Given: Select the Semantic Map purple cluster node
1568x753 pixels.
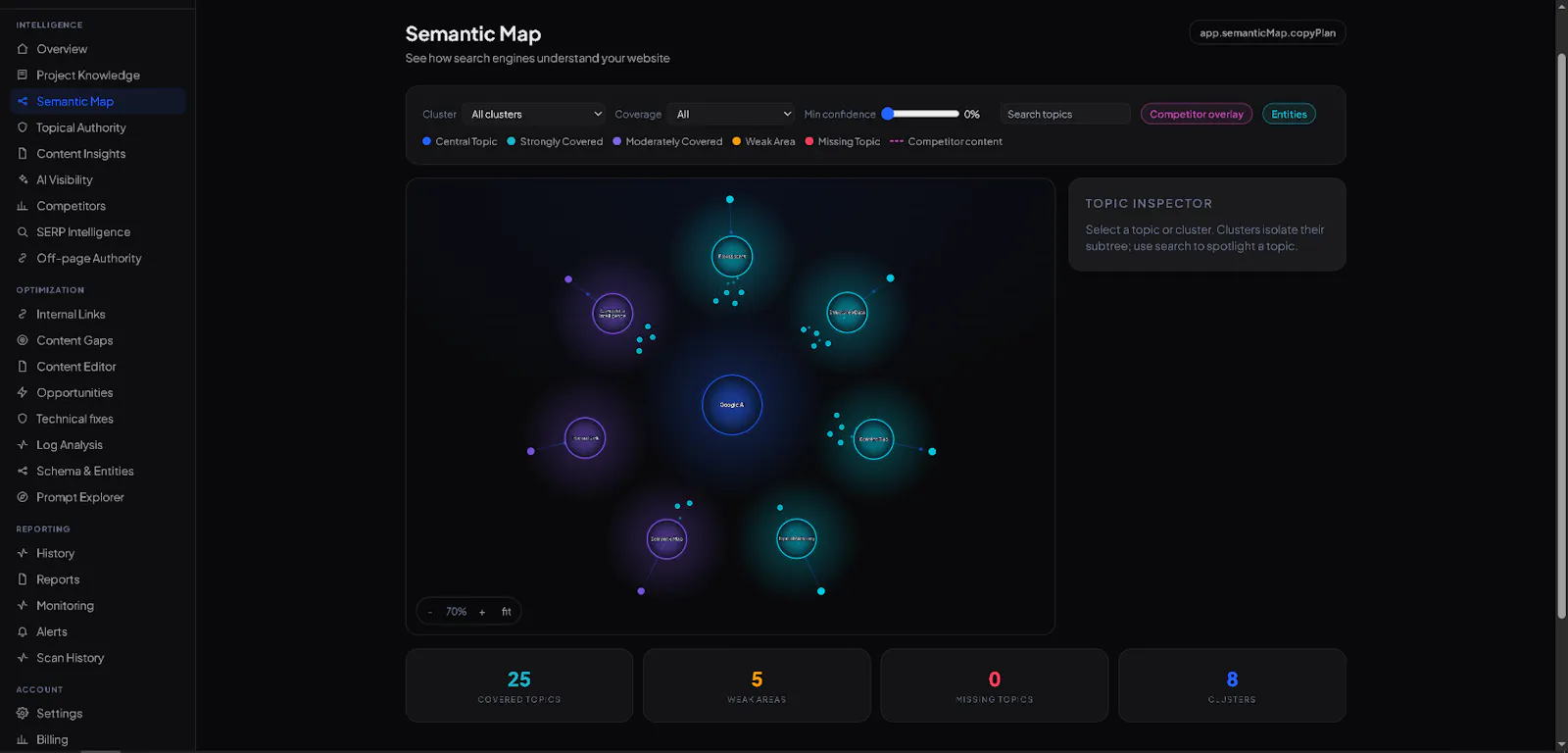Looking at the screenshot, I should coord(667,539).
